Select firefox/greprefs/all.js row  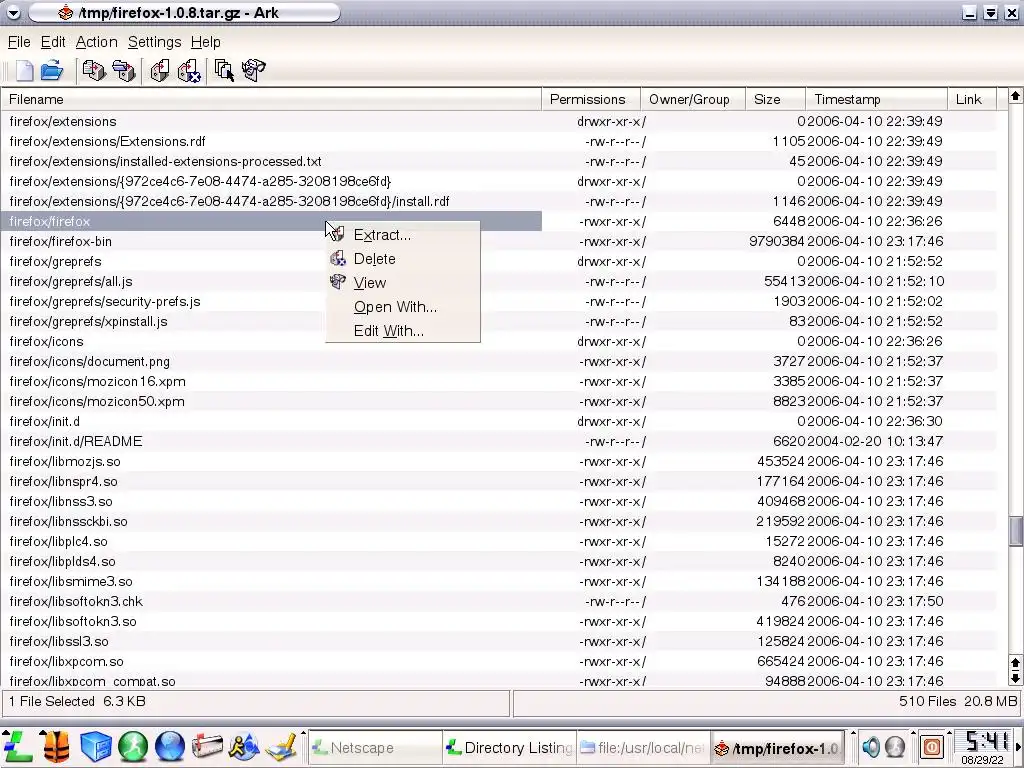[499, 281]
